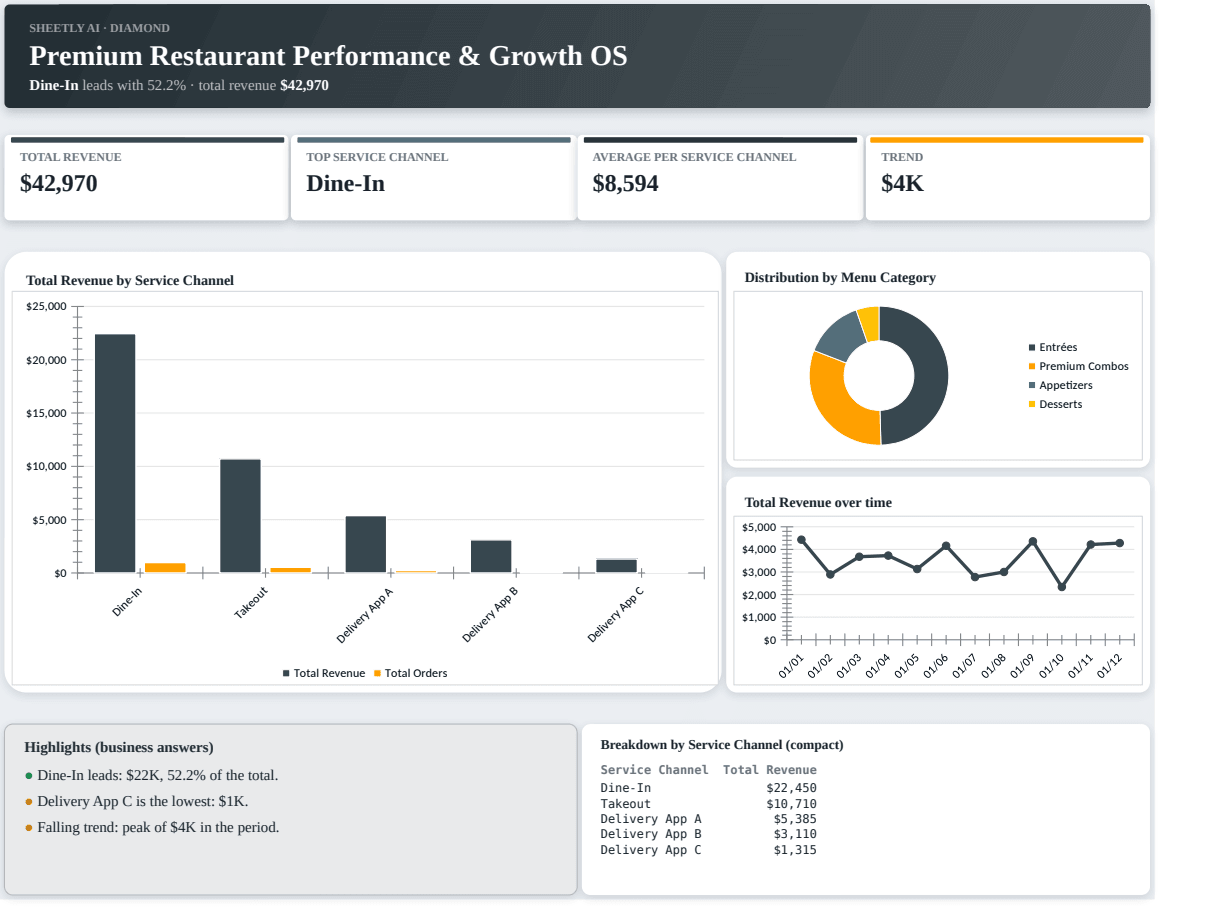Viewport: 1227px width, 922px height.
Task: Click table value $10,710 for Takeout
Action: [x=791, y=804]
